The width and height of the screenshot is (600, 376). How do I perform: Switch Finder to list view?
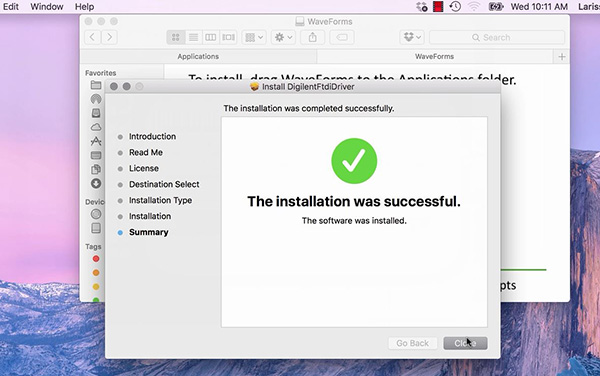(193, 37)
